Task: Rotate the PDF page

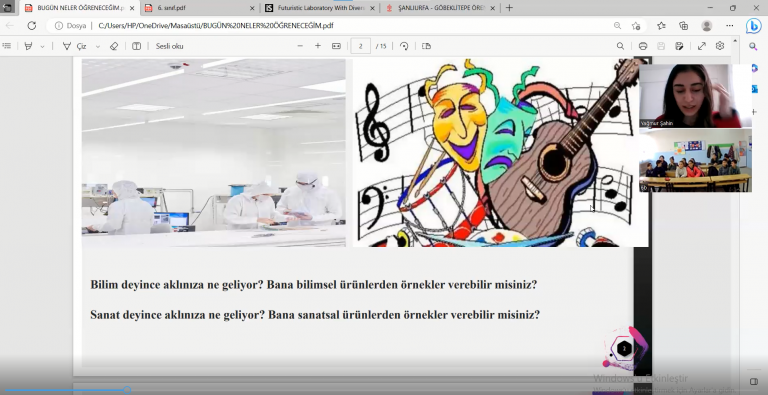Action: tap(404, 46)
